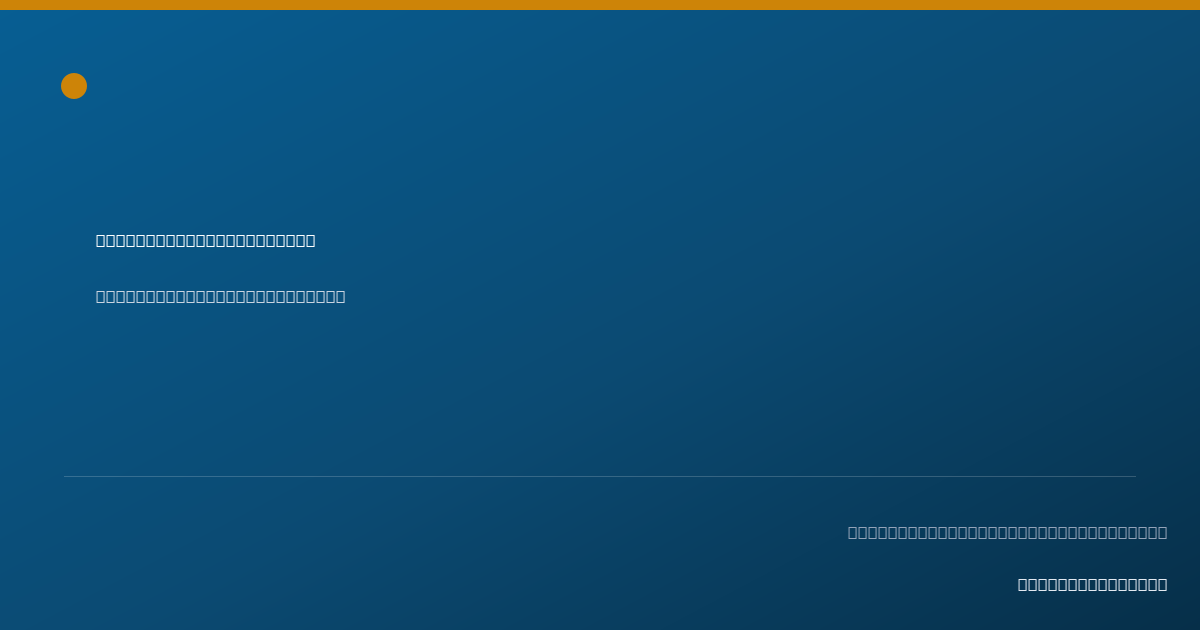
Task: Select the long gray footer text line
Action: tap(1008, 532)
